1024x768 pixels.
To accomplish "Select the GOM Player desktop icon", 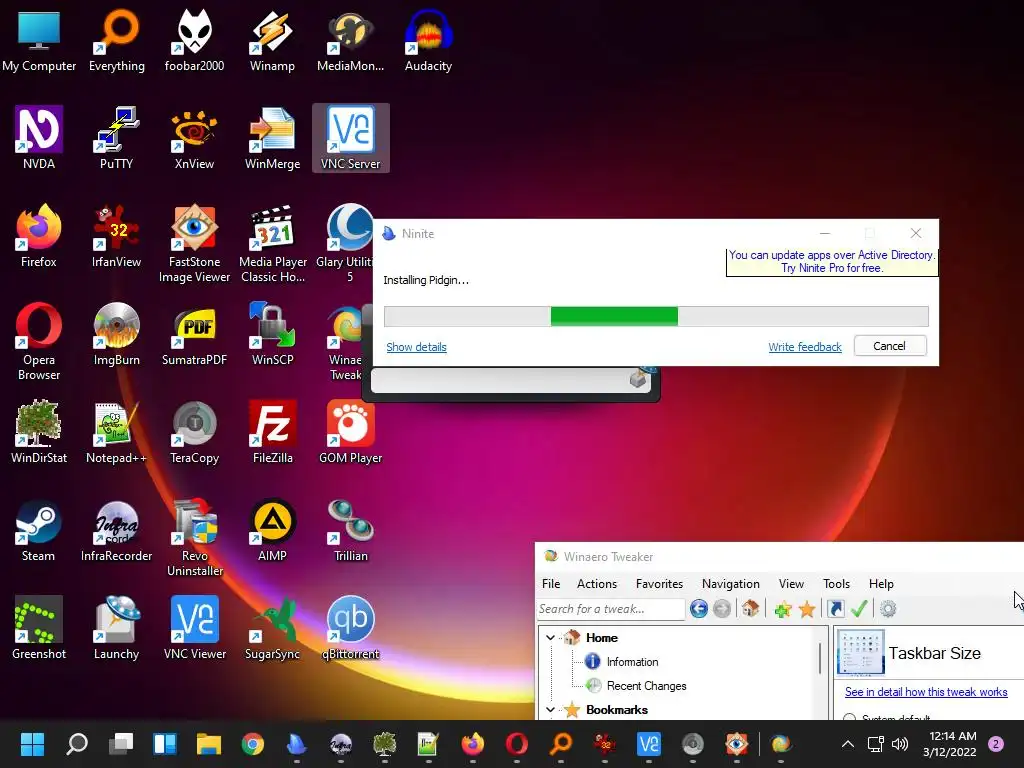I will click(x=350, y=432).
